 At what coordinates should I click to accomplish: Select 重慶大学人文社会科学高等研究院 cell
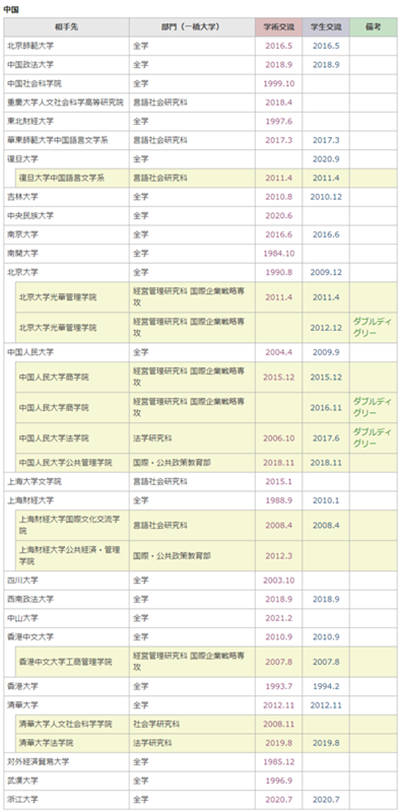pos(66,103)
